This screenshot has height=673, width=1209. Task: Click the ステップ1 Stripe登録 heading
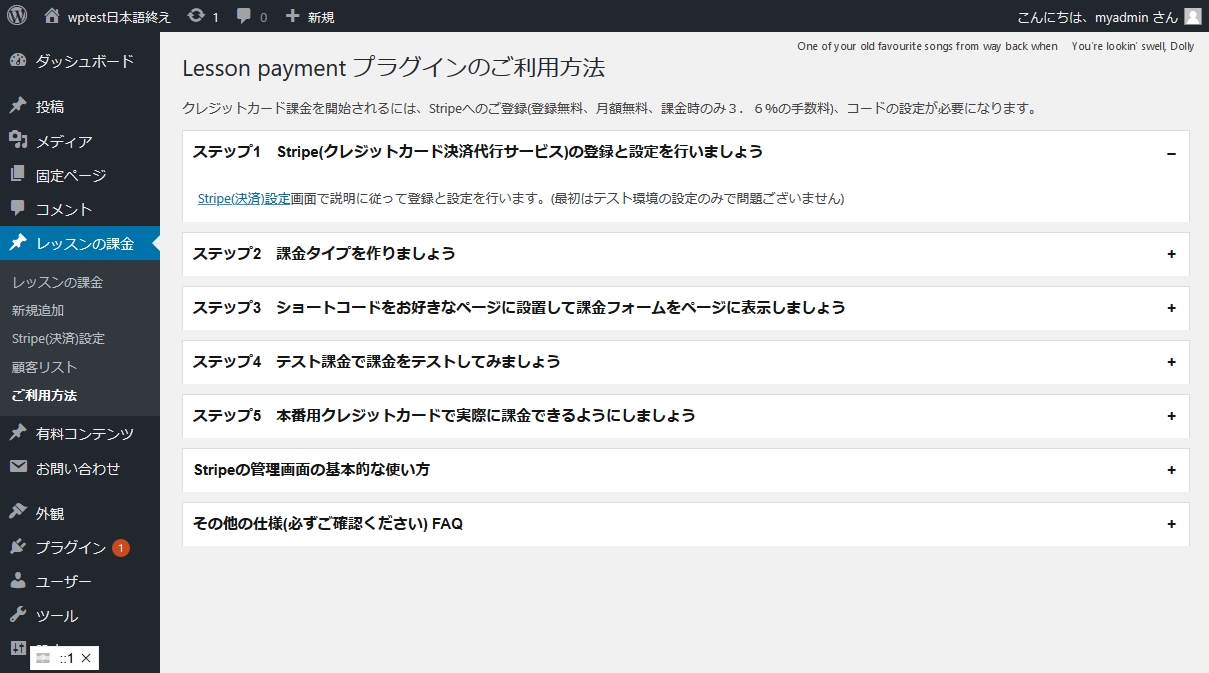478,152
